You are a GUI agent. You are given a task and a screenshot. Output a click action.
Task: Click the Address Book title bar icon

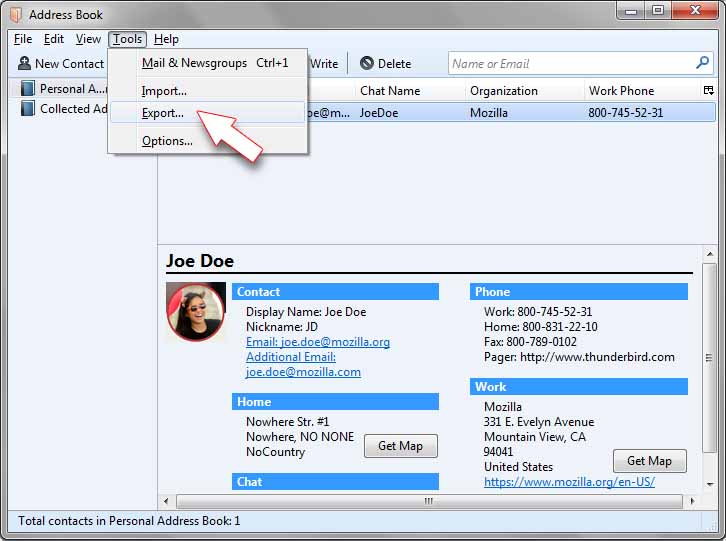coord(16,14)
